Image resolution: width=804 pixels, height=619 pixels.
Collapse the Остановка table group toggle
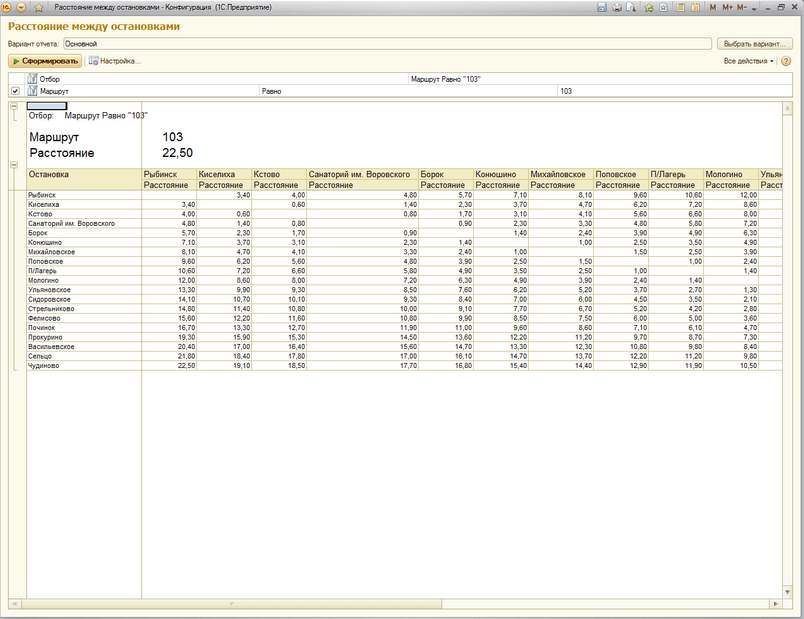pyautogui.click(x=14, y=165)
